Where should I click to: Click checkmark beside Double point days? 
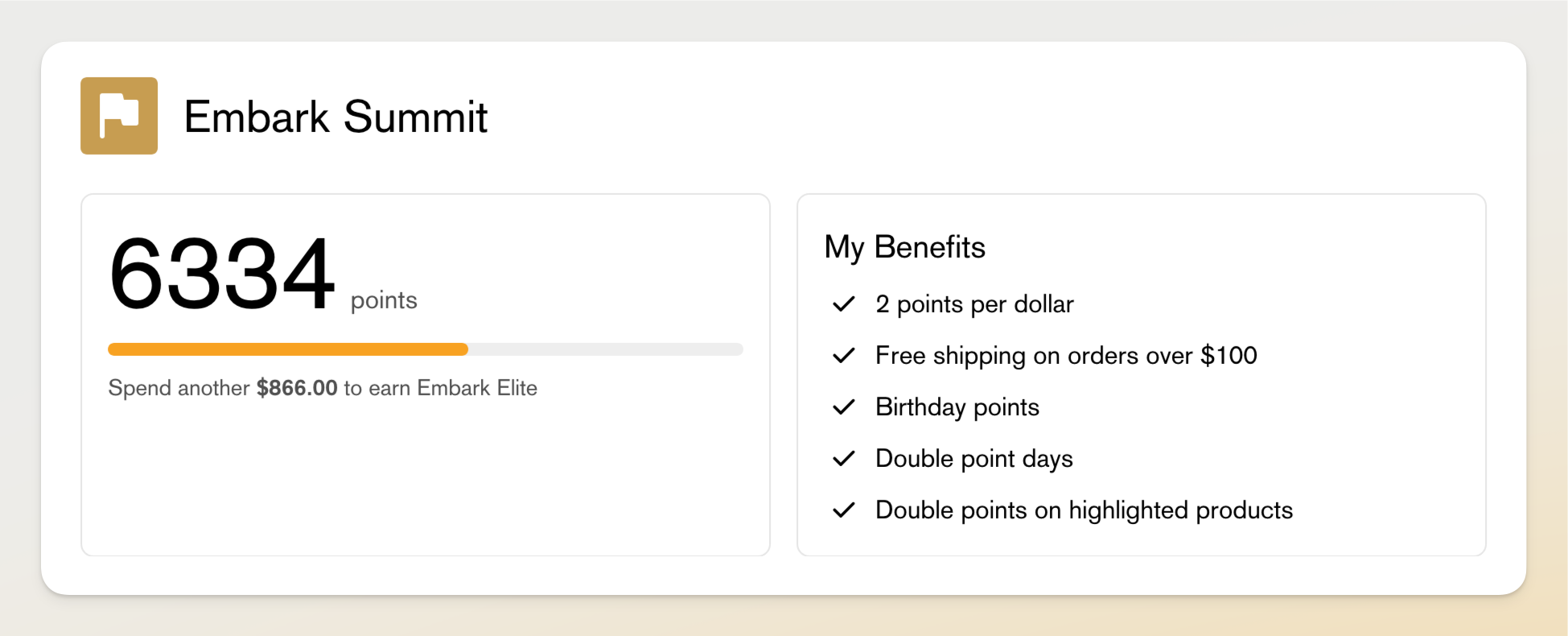[843, 459]
